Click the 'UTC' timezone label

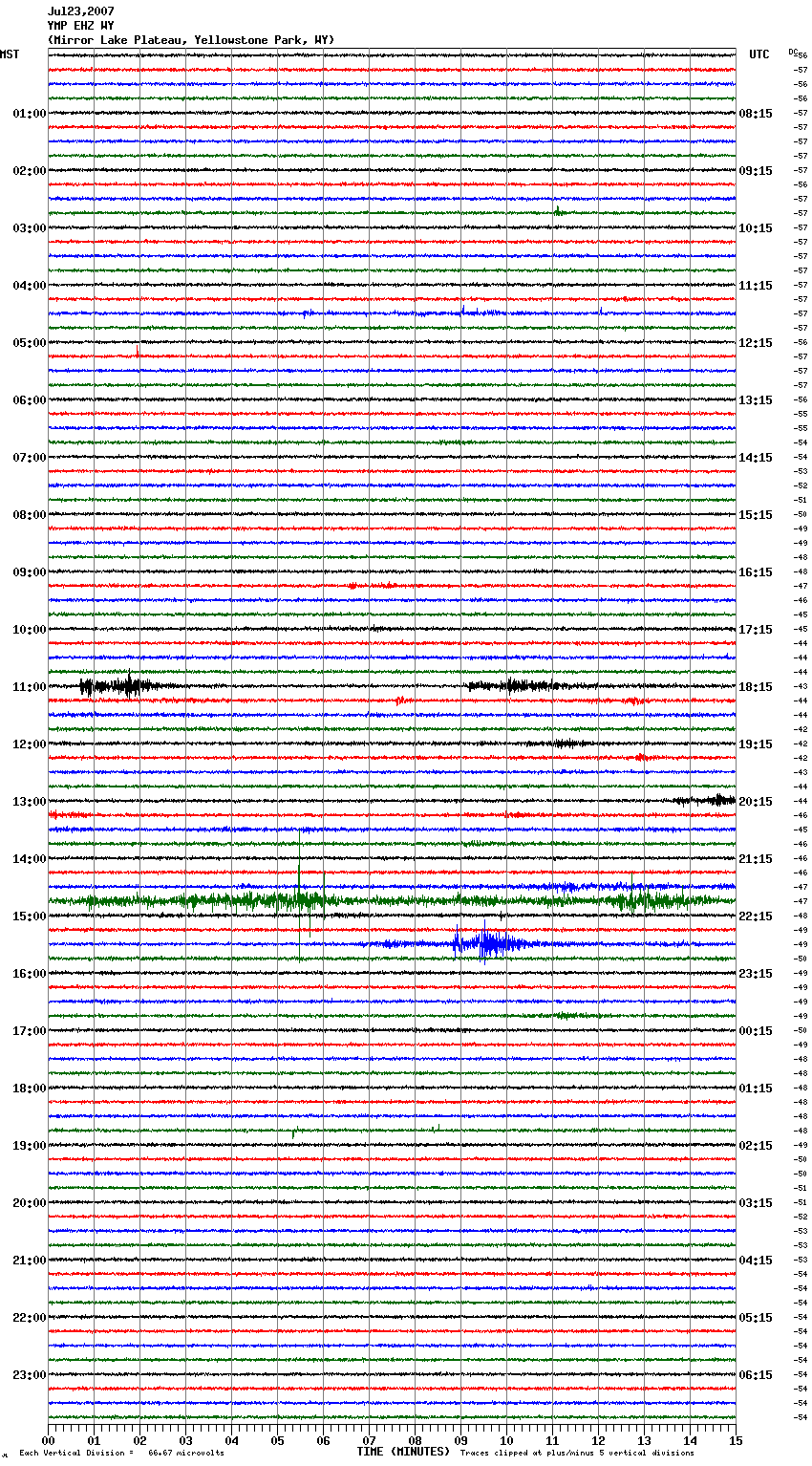(x=759, y=54)
